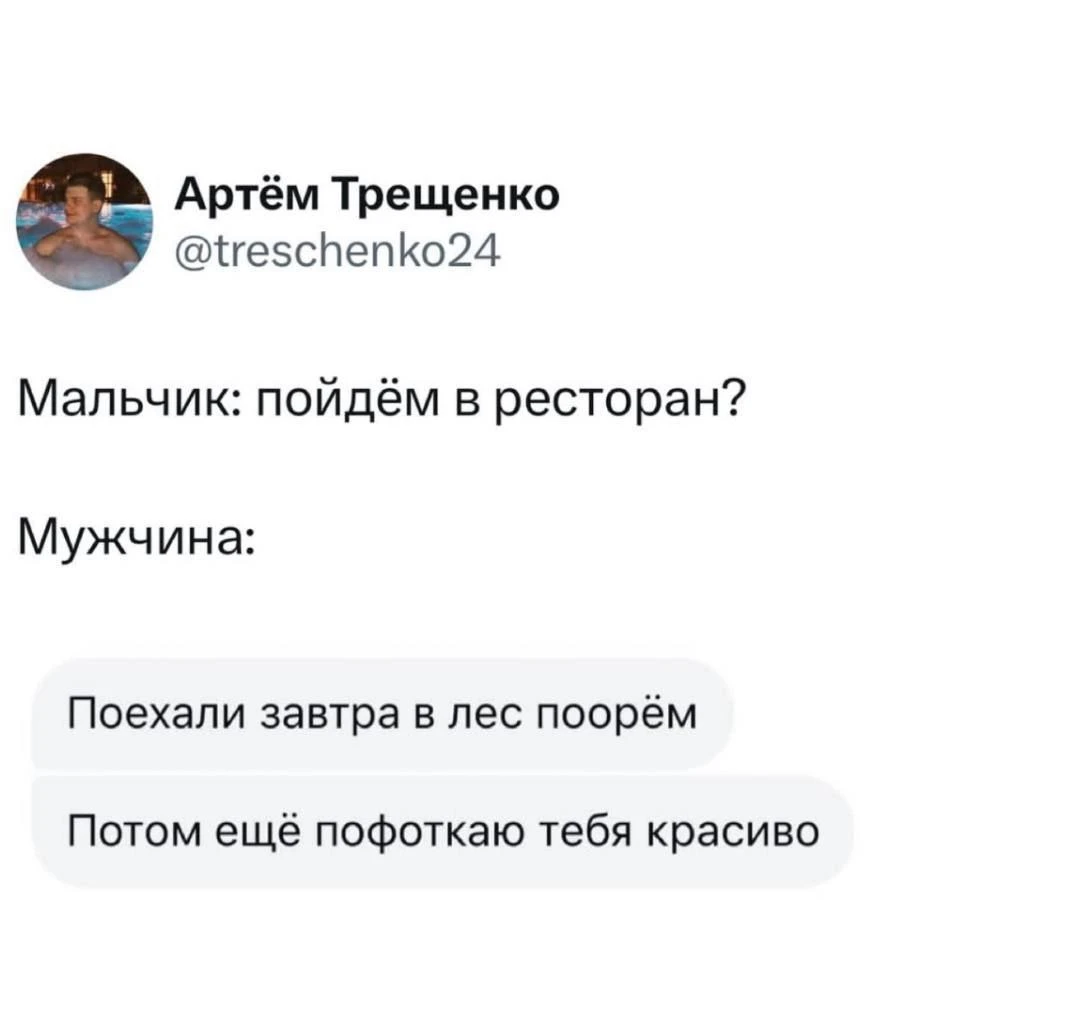Click the profile avatar photo
Viewport: 1084px width, 1016px height.
tap(83, 221)
